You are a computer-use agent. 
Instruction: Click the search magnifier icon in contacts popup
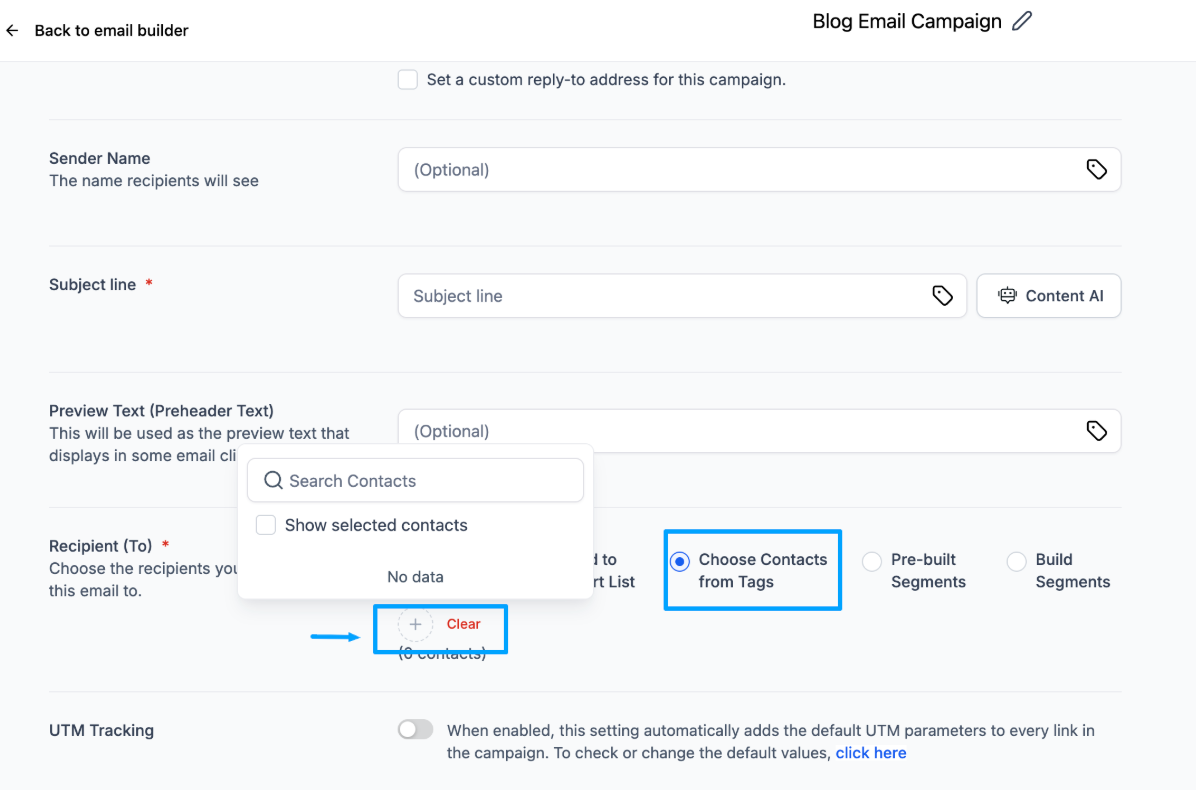pyautogui.click(x=273, y=481)
